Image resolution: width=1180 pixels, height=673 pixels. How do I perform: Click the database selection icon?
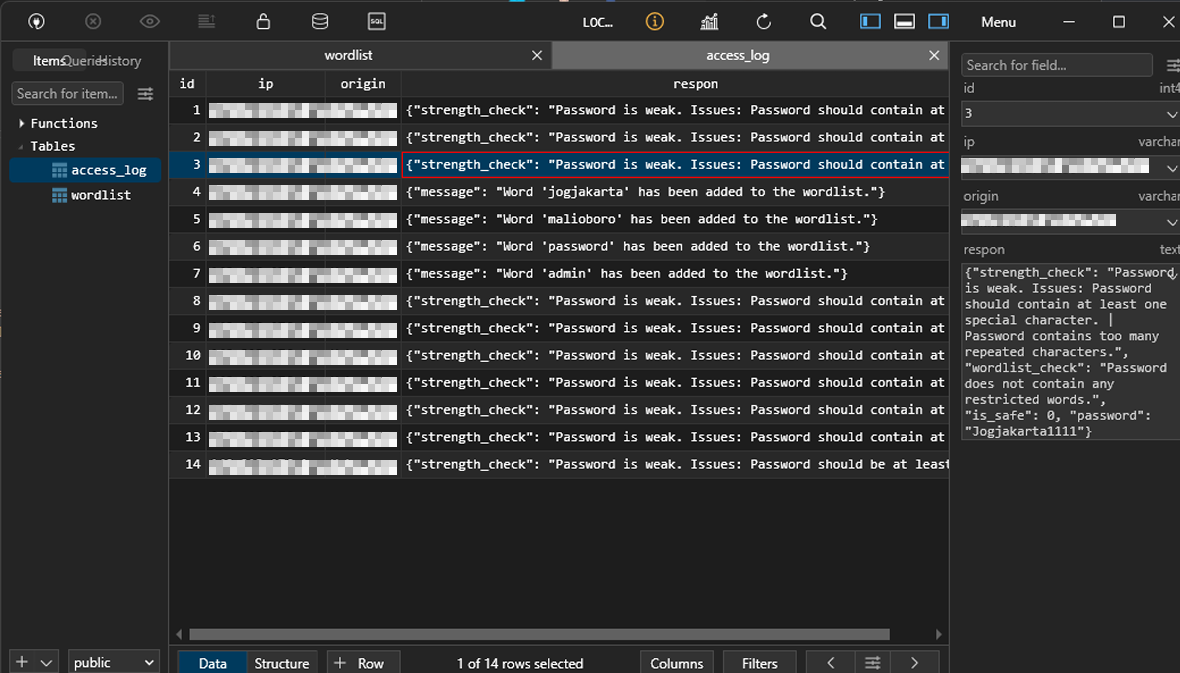[x=319, y=21]
